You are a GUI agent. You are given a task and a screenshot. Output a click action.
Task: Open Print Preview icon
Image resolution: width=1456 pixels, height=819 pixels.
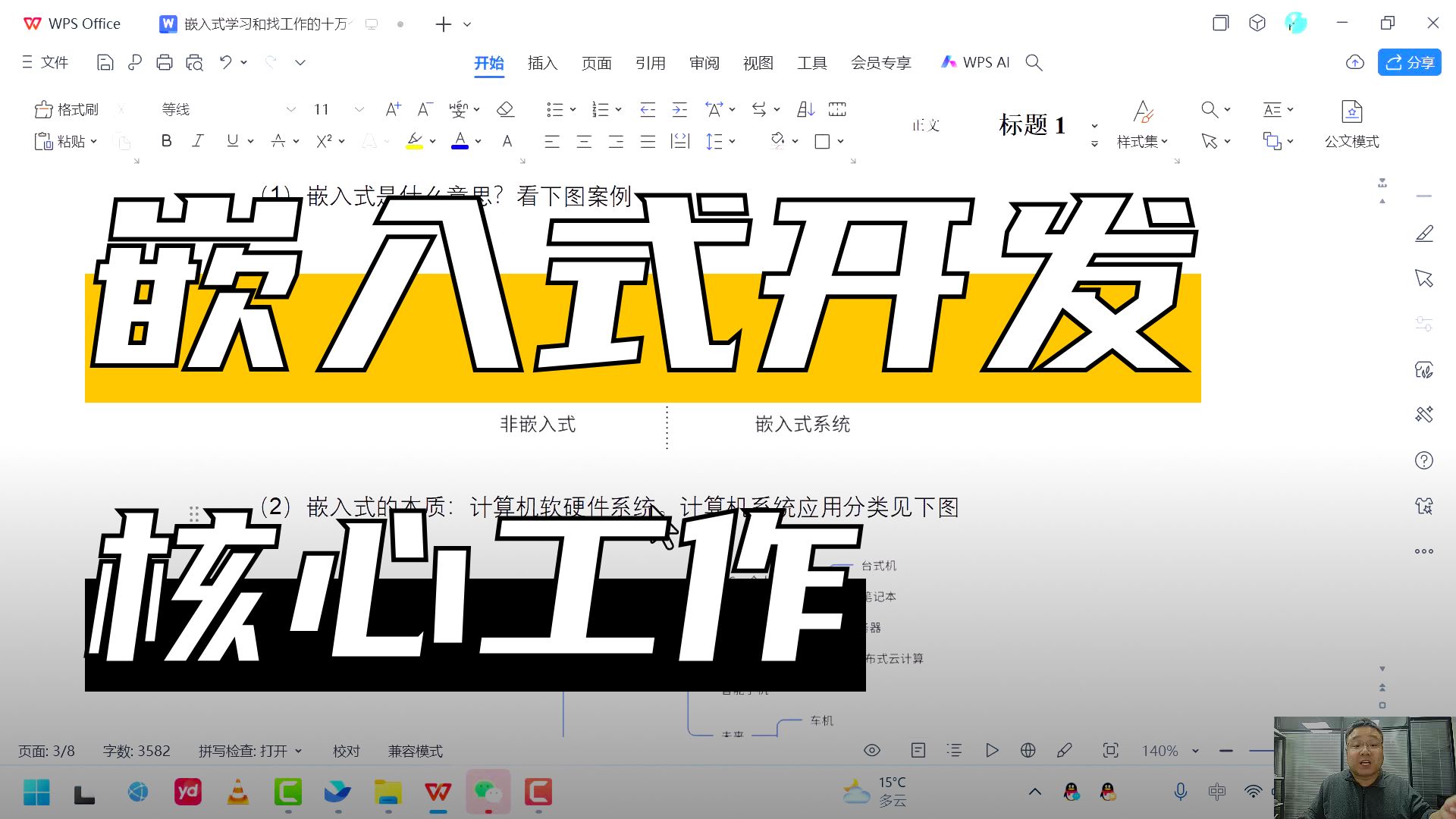click(194, 63)
